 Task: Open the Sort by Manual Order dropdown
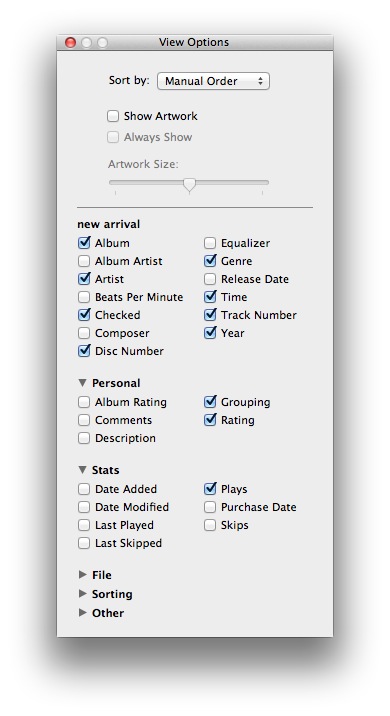point(213,81)
